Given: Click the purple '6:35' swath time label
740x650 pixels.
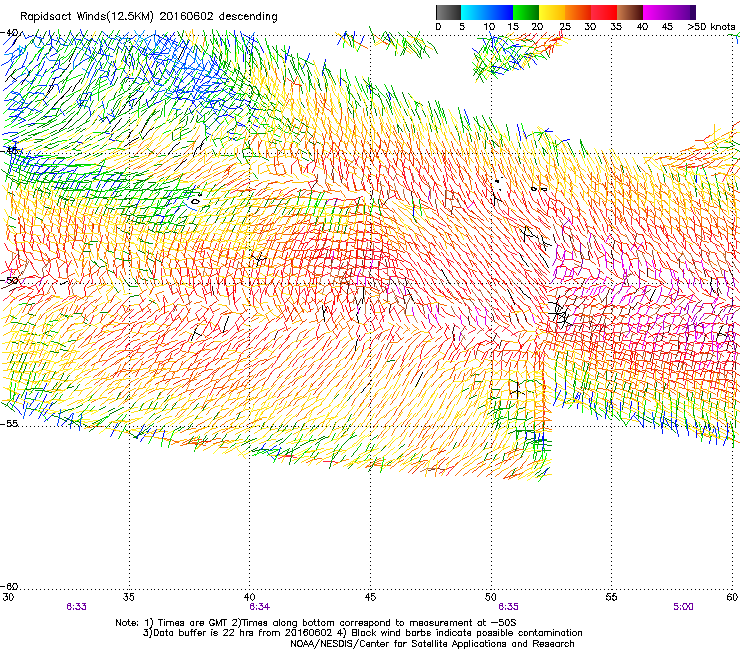Looking at the screenshot, I should click(508, 607).
